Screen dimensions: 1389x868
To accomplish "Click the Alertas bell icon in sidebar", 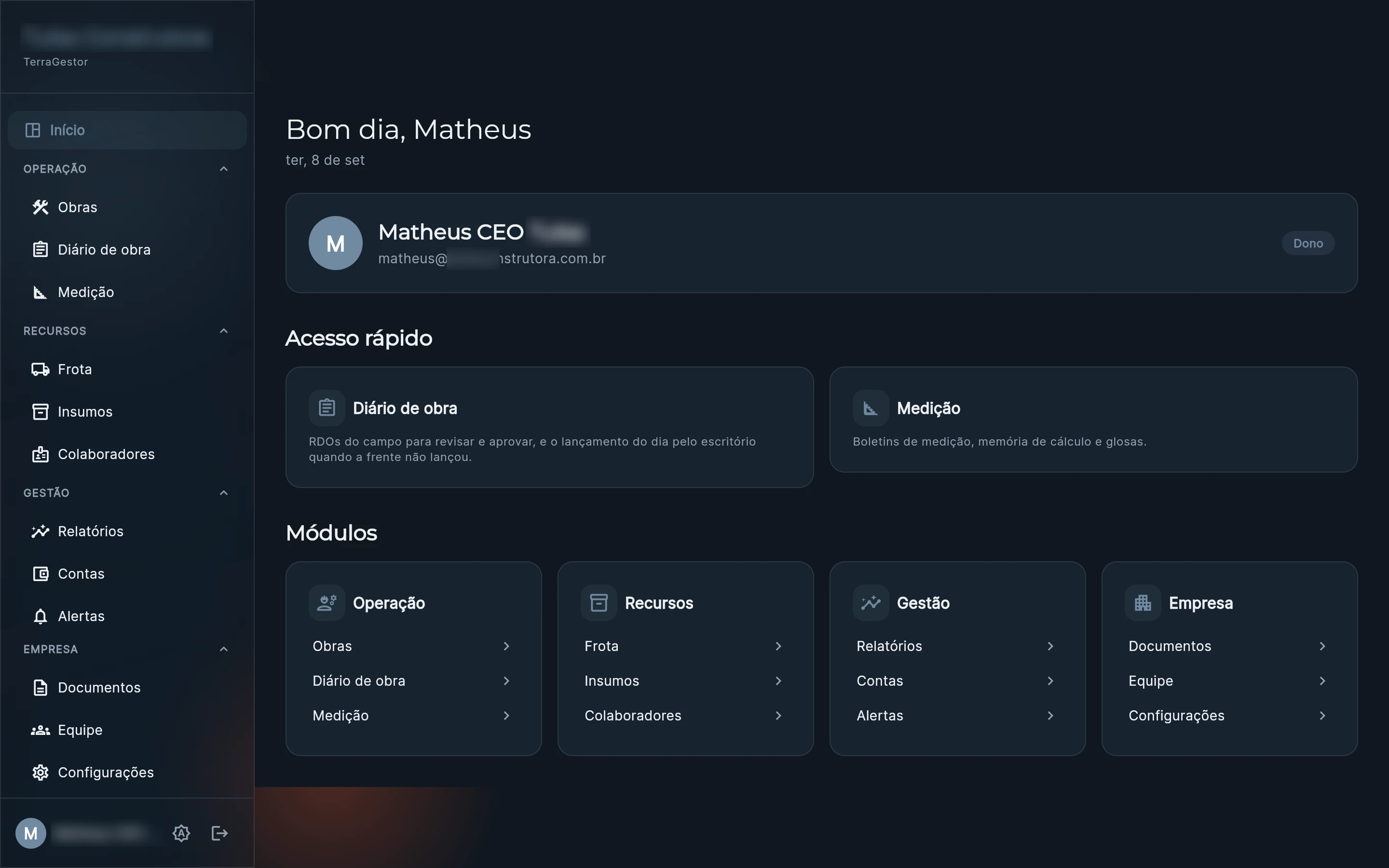I will point(40,616).
